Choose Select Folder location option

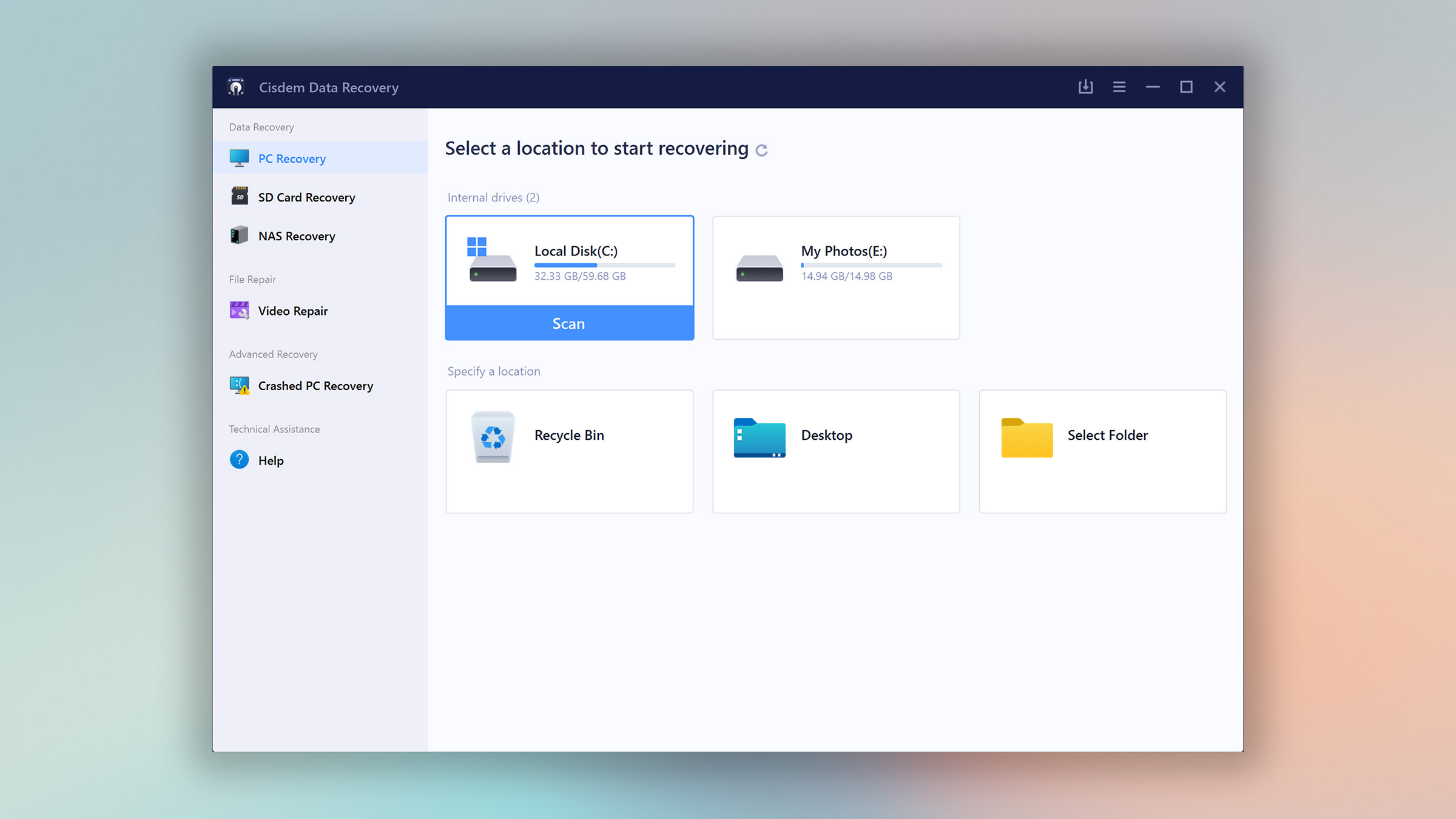pos(1102,450)
